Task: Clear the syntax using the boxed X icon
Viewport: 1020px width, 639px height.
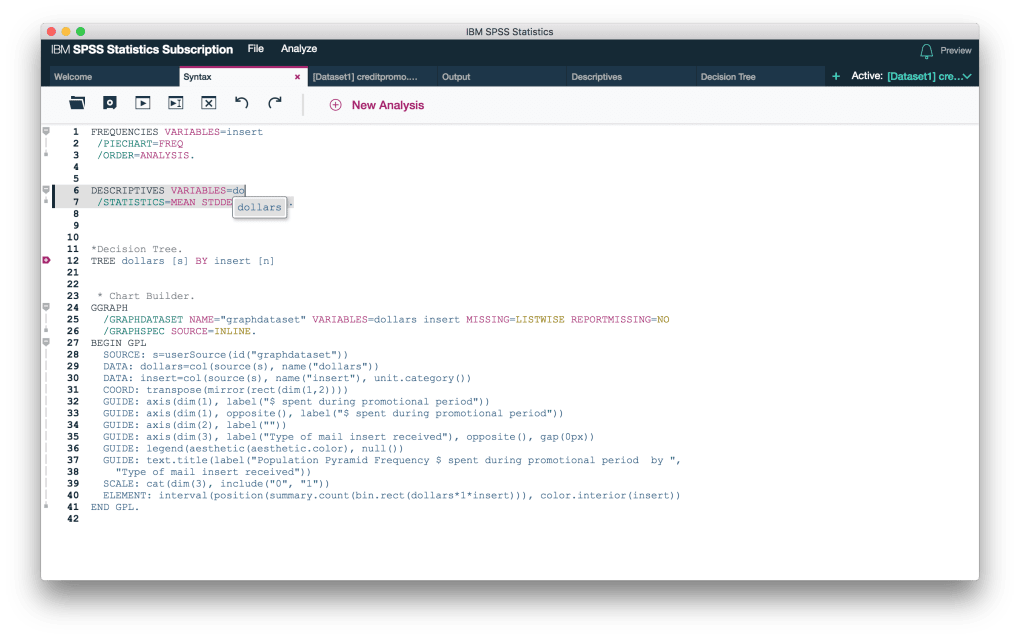Action: click(x=208, y=103)
